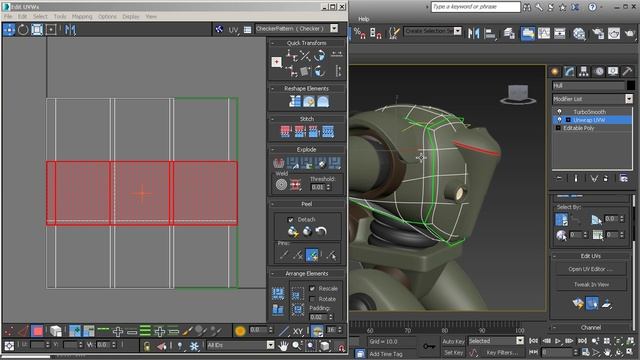Toggle soft selection orange circle button
Screen dimensions: 640x360
(240, 331)
